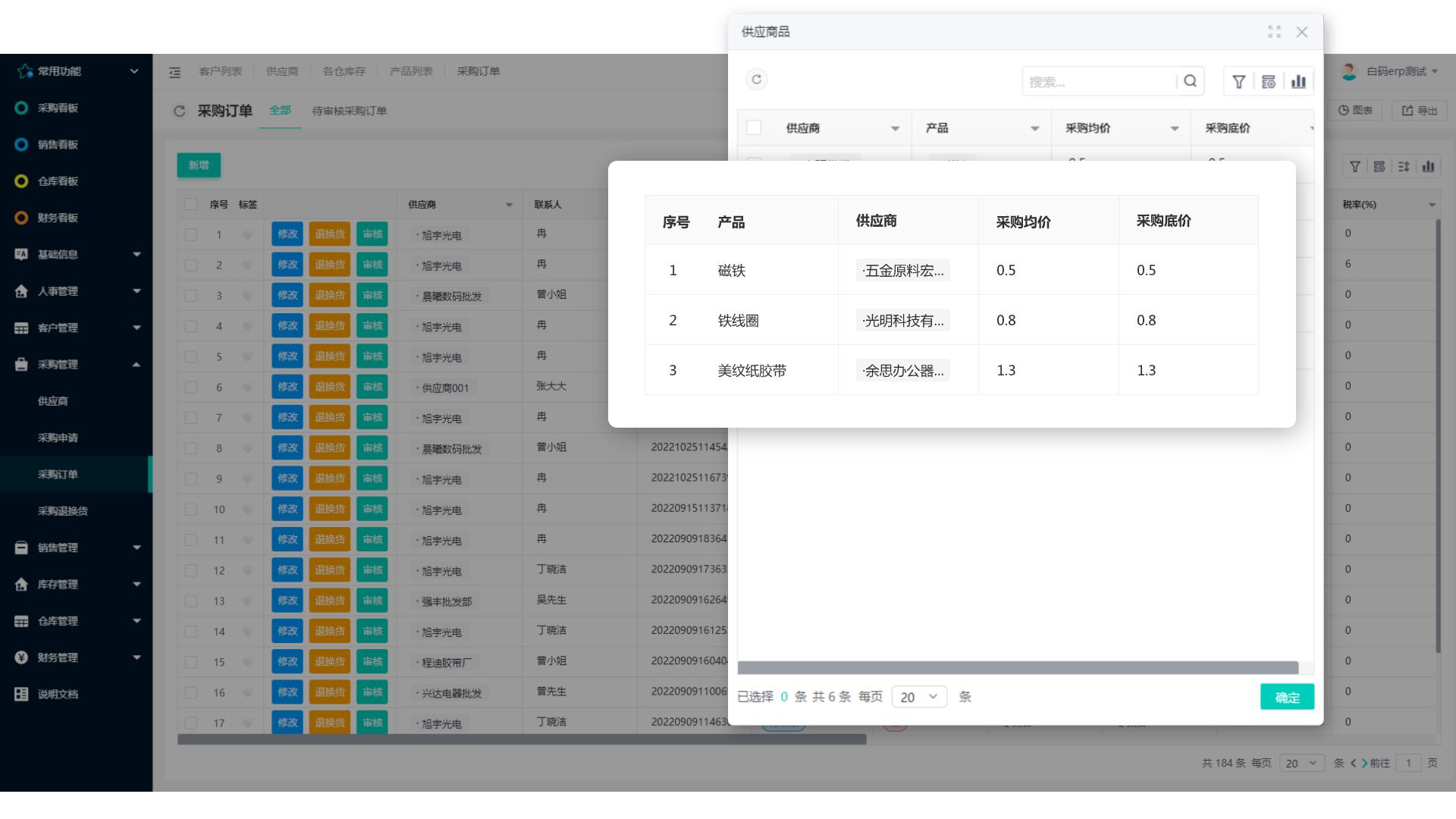Click the column settings icon in the dialog
The height and width of the screenshot is (819, 1456).
coord(1269,81)
